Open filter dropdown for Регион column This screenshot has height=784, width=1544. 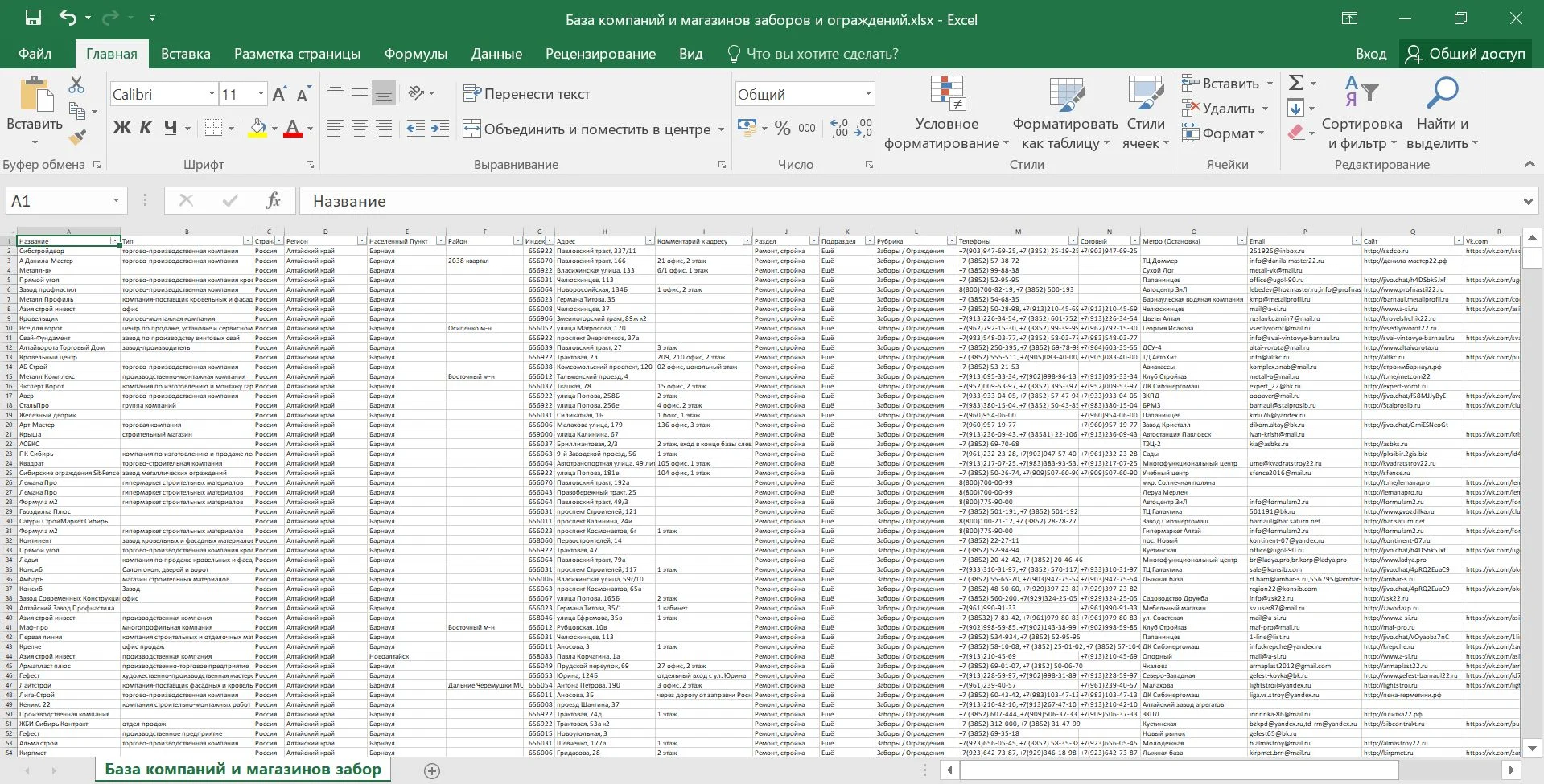361,241
